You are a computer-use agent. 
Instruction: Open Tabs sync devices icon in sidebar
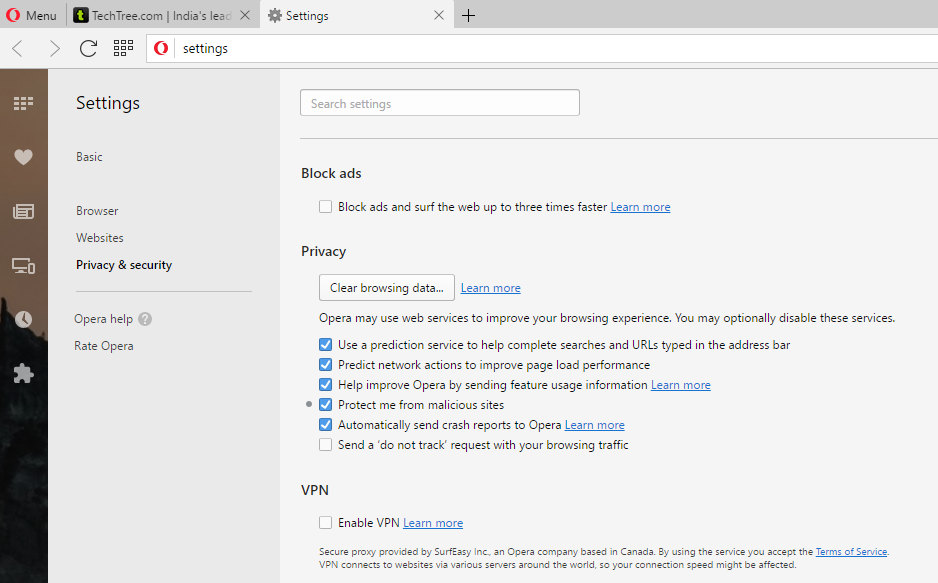23,265
